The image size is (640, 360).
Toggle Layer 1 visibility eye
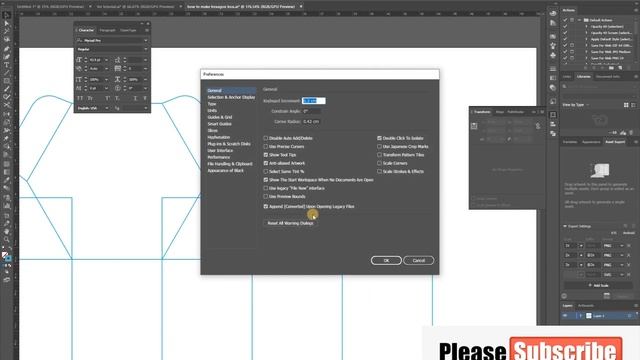click(x=565, y=316)
